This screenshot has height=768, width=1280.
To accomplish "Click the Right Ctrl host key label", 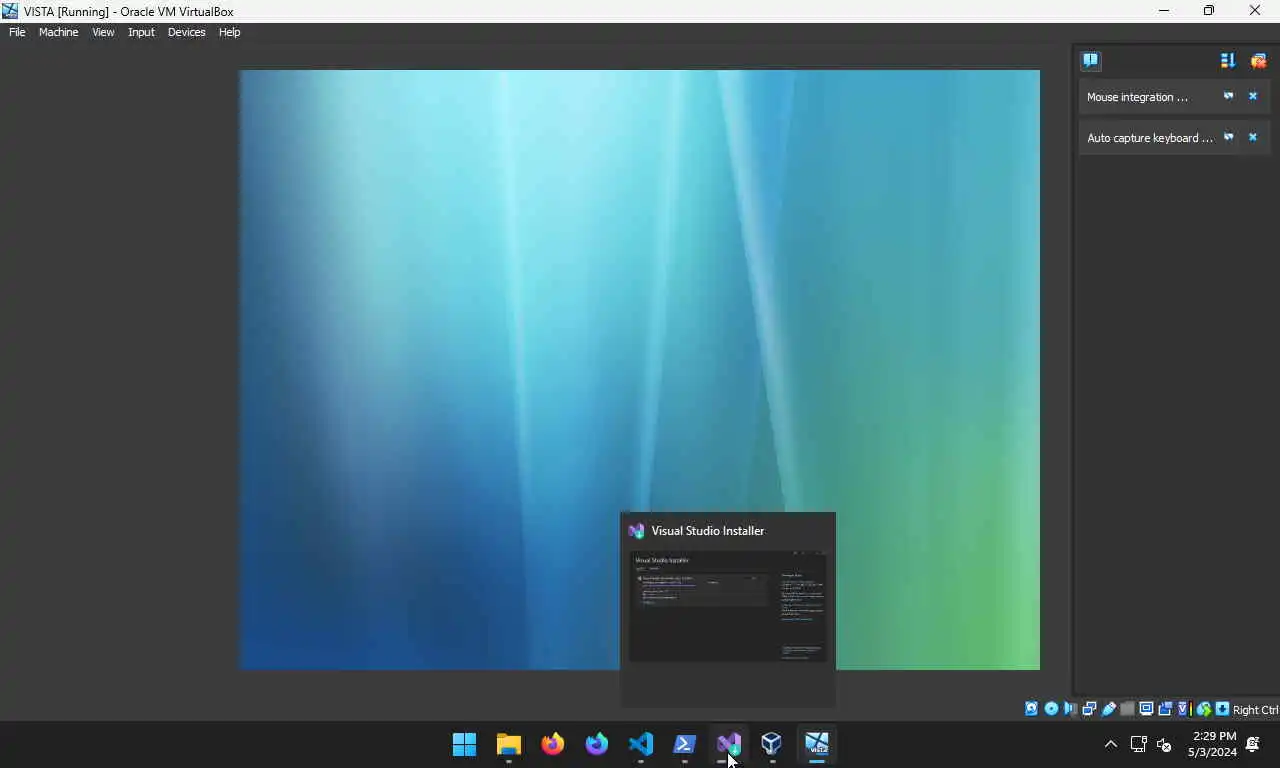I will 1255,710.
